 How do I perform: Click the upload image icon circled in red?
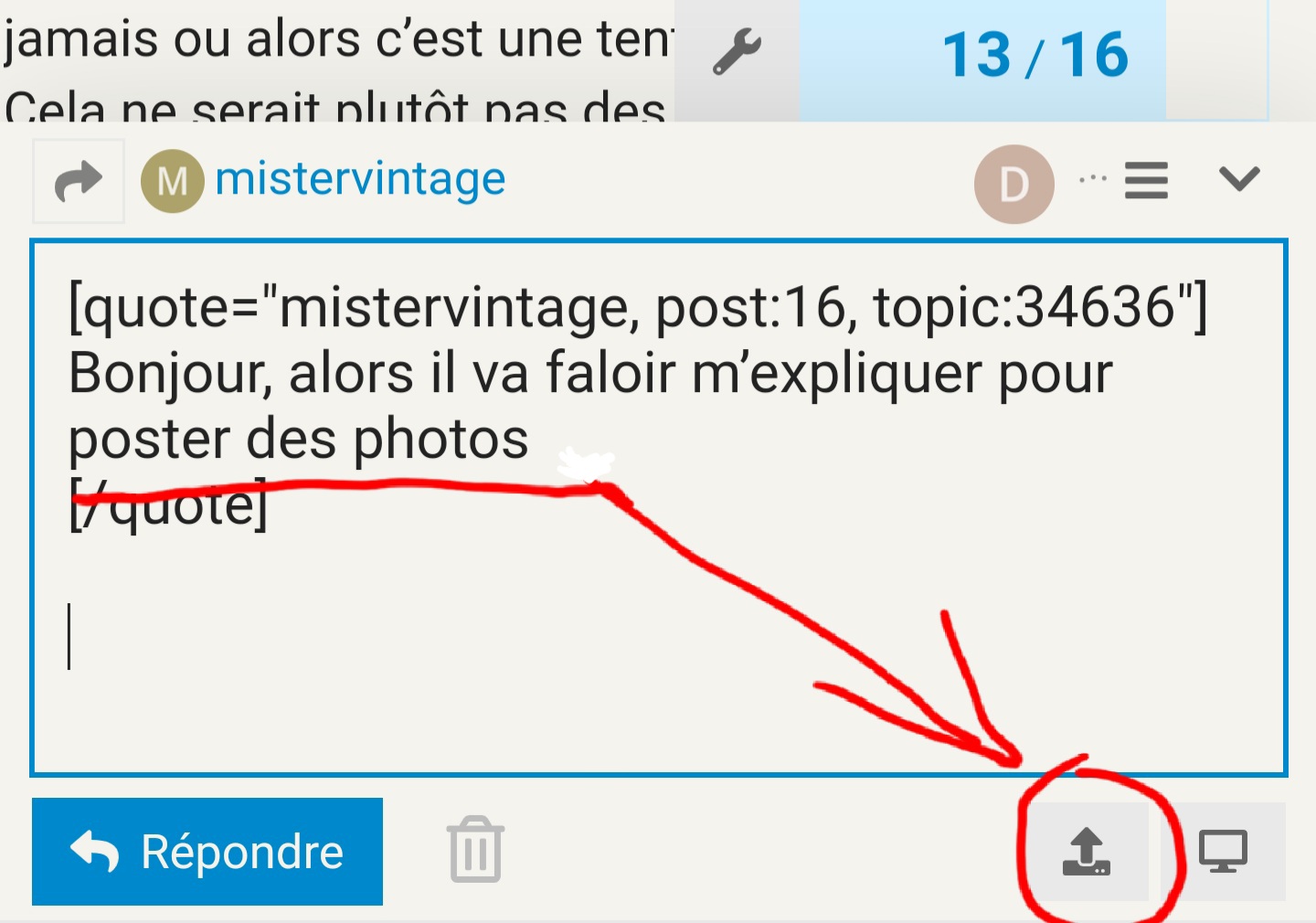pos(1087,852)
